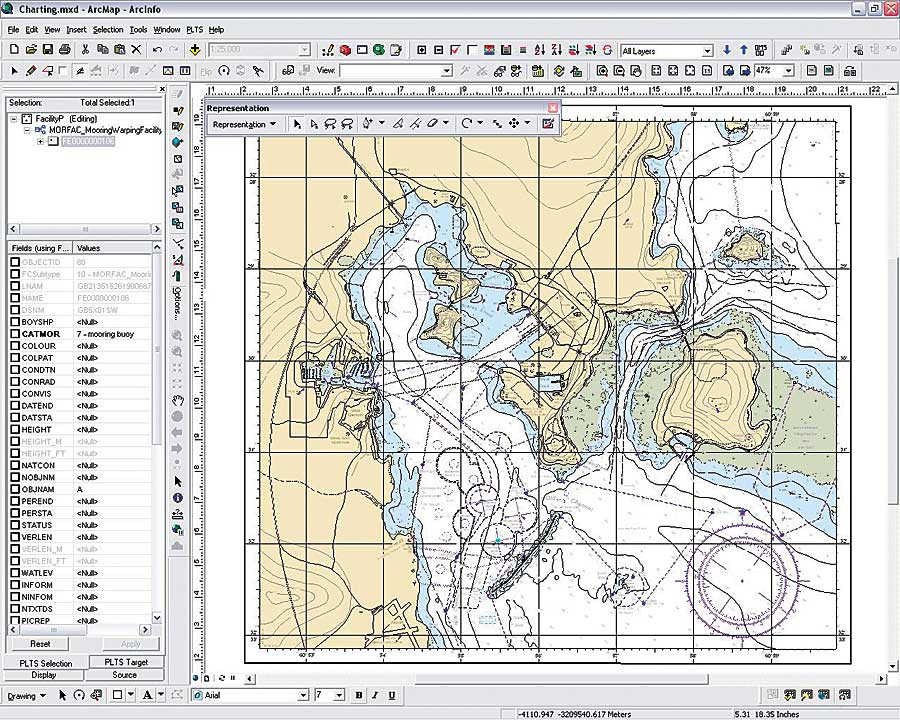Expand the FE0000000106 tree item

click(x=40, y=141)
